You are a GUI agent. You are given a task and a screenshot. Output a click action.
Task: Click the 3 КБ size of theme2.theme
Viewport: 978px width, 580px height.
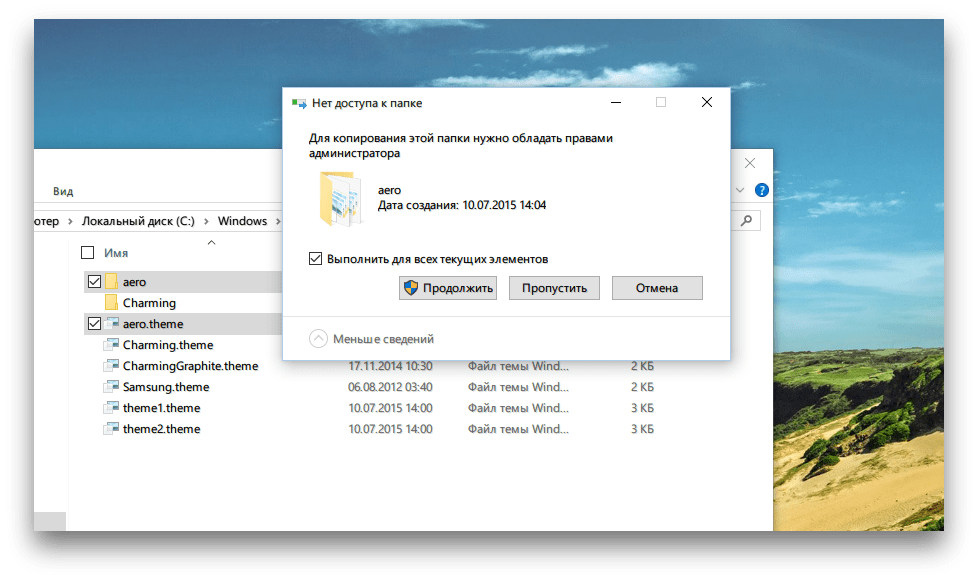[x=642, y=429]
